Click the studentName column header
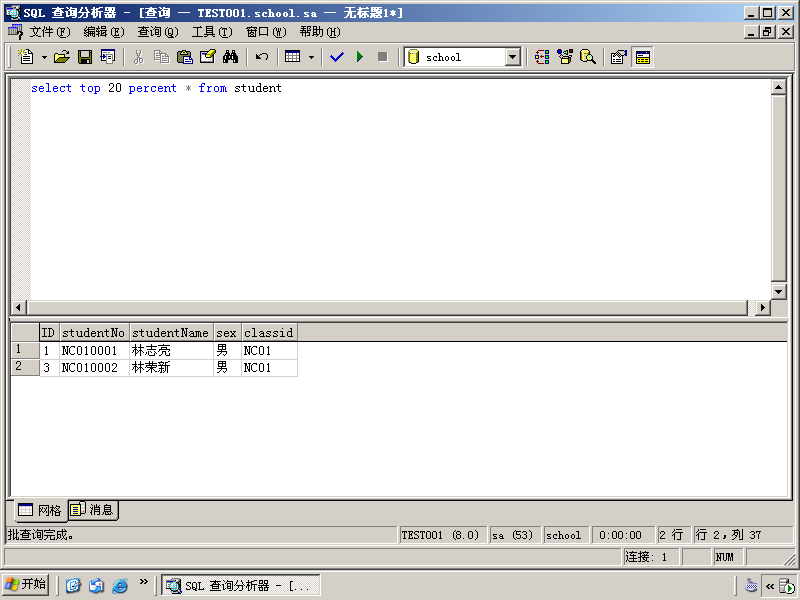This screenshot has width=800, height=600. (x=171, y=333)
